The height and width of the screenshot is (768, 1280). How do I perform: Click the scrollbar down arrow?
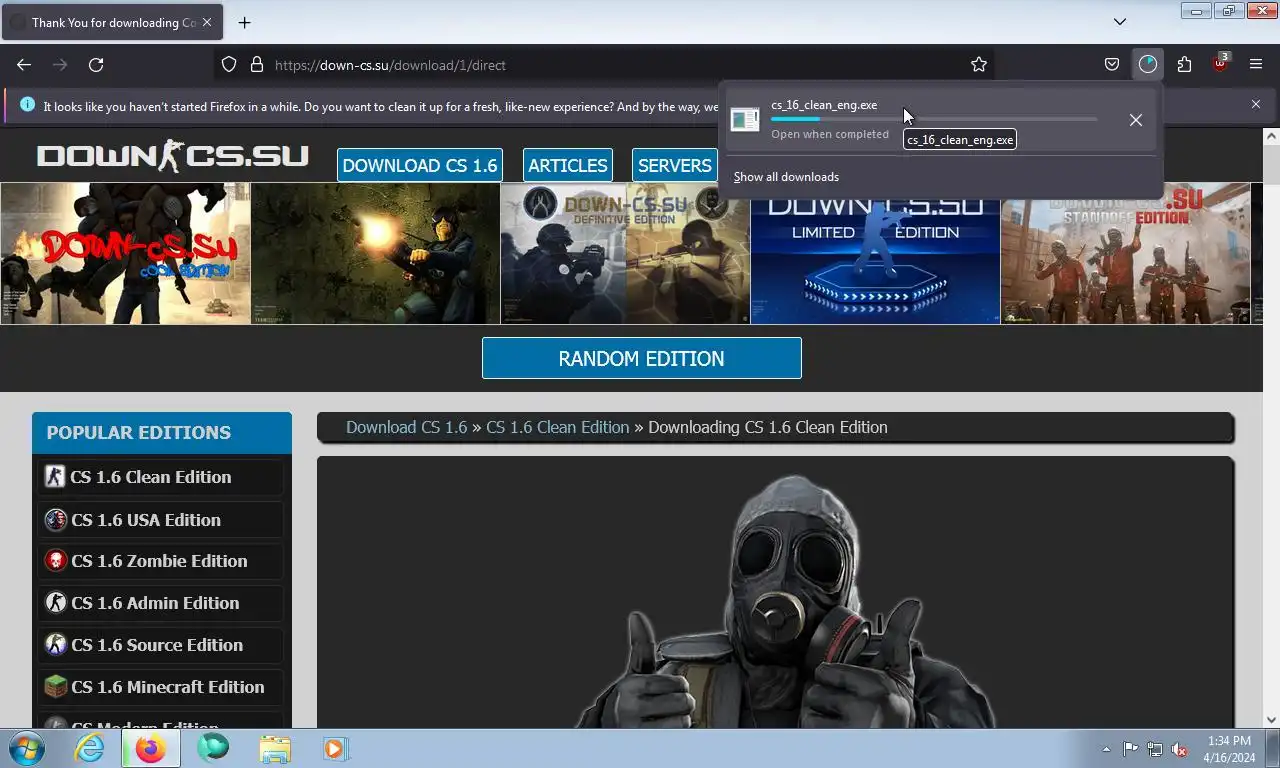coord(1271,719)
